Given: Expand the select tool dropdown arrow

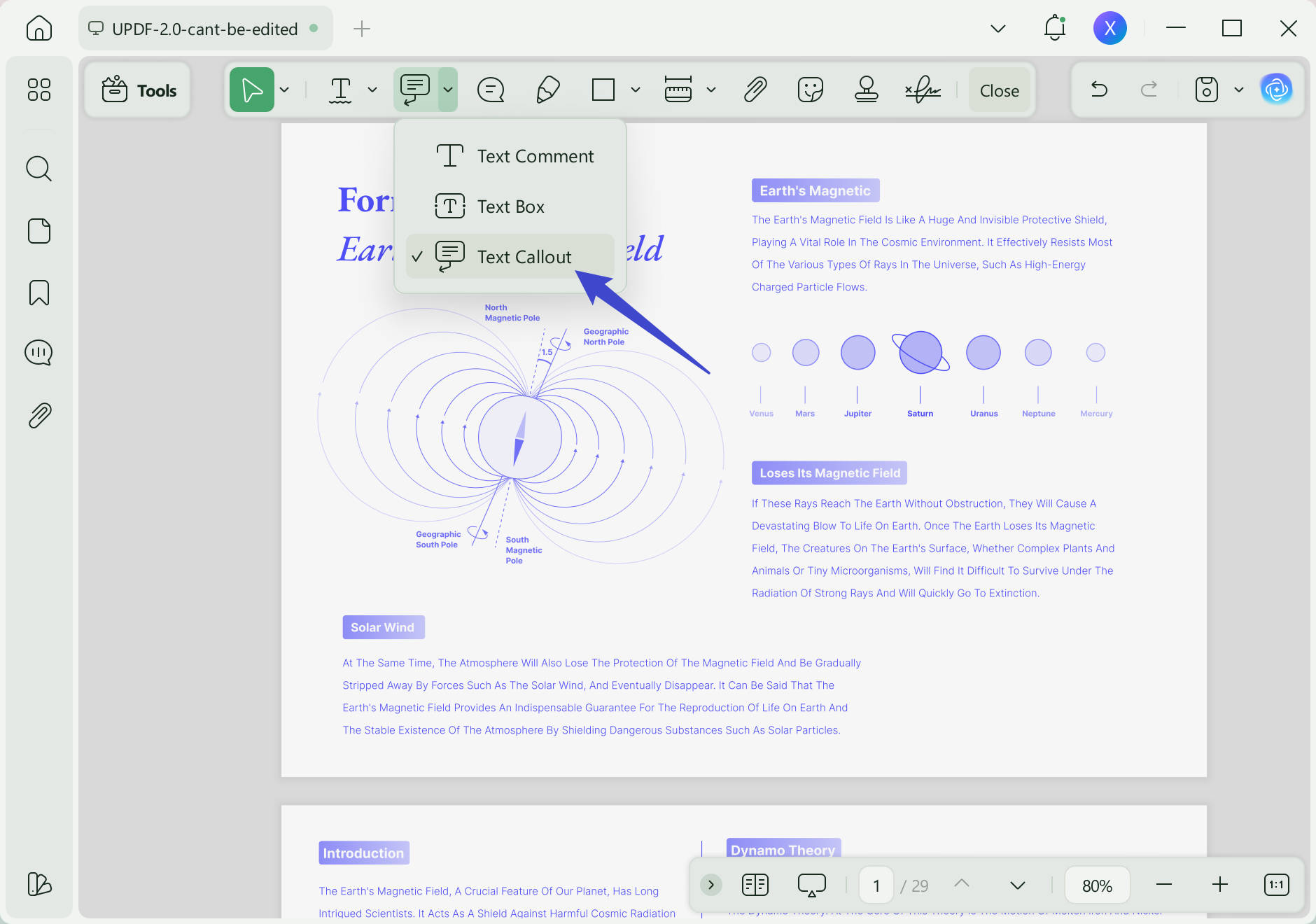Looking at the screenshot, I should click(x=284, y=90).
